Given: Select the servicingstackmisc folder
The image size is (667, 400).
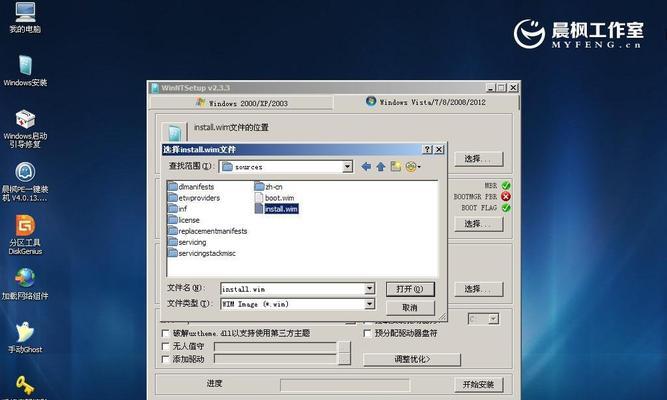Looking at the screenshot, I should [x=202, y=253].
